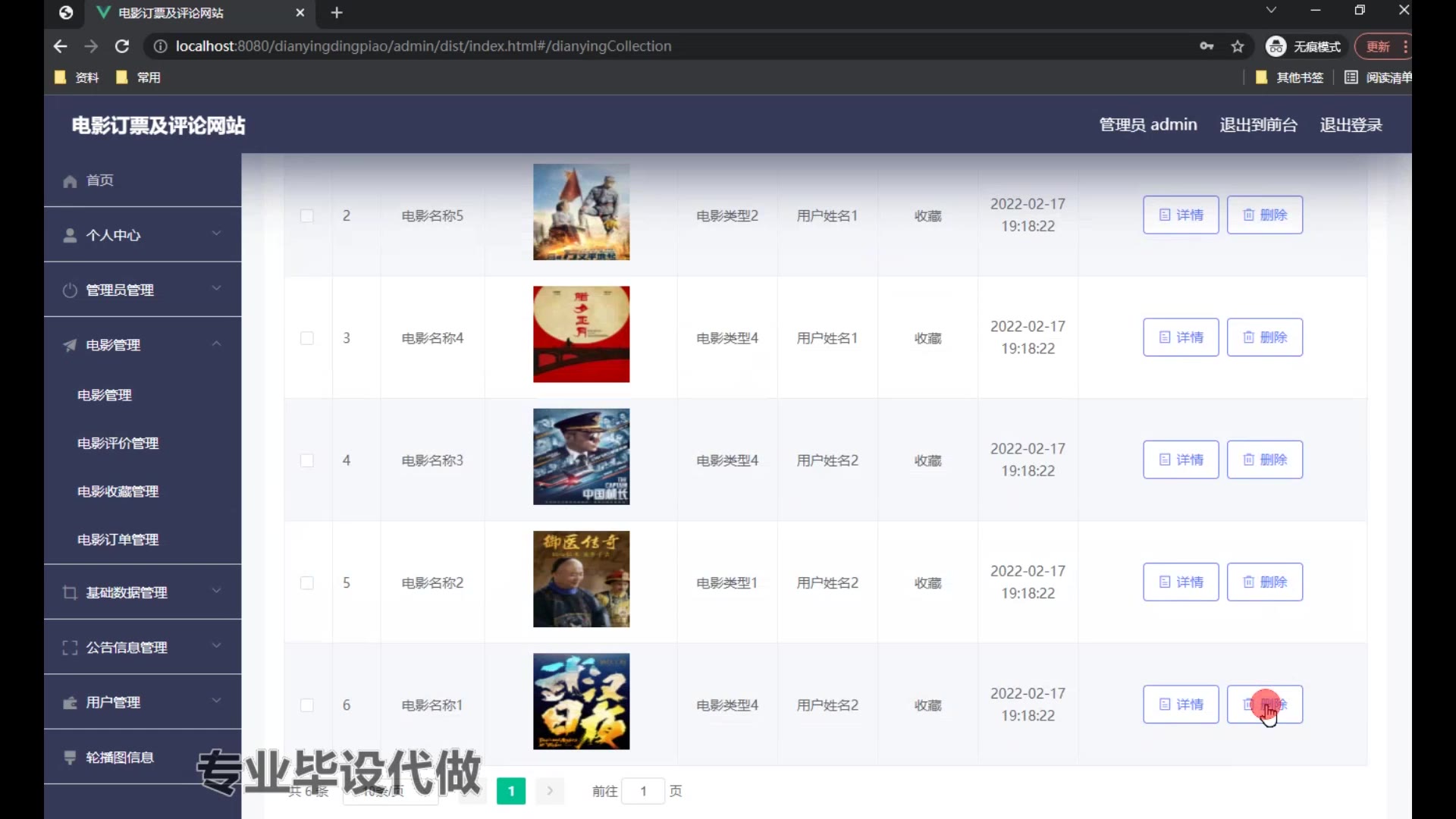Tick the checkbox for row 电影名称1
Image resolution: width=1456 pixels, height=819 pixels.
pyautogui.click(x=307, y=705)
